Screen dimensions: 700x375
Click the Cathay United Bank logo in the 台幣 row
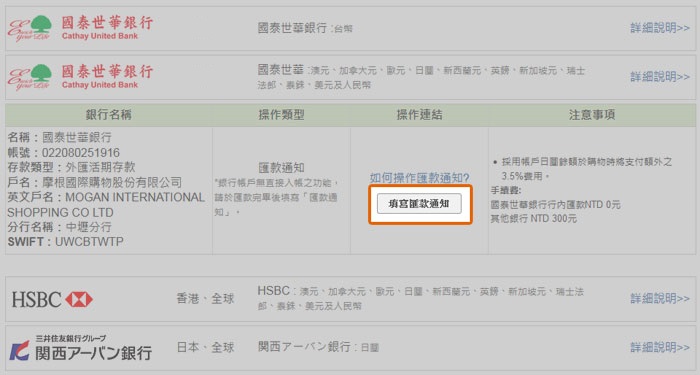(80, 28)
